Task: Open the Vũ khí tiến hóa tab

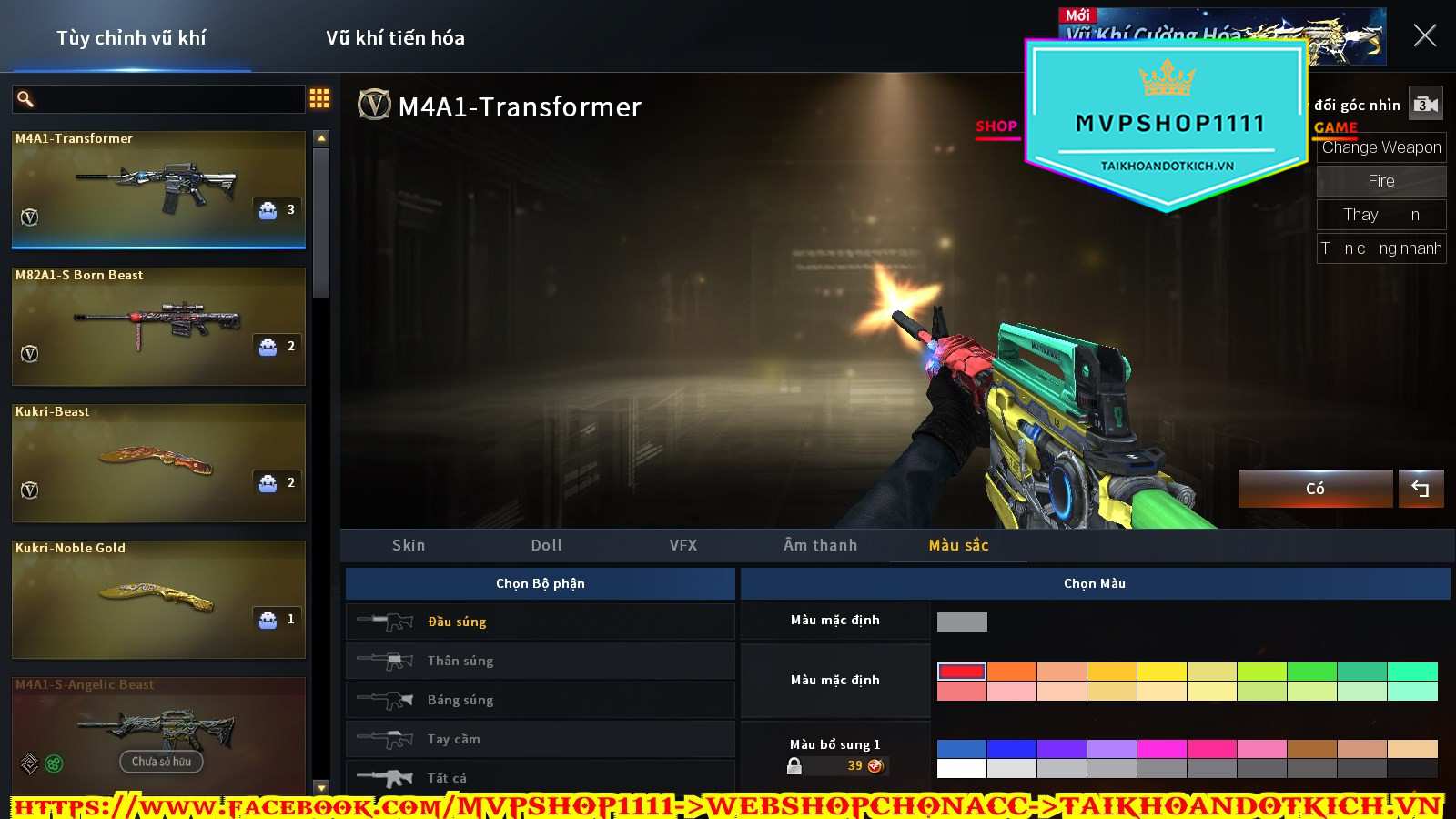Action: (395, 38)
